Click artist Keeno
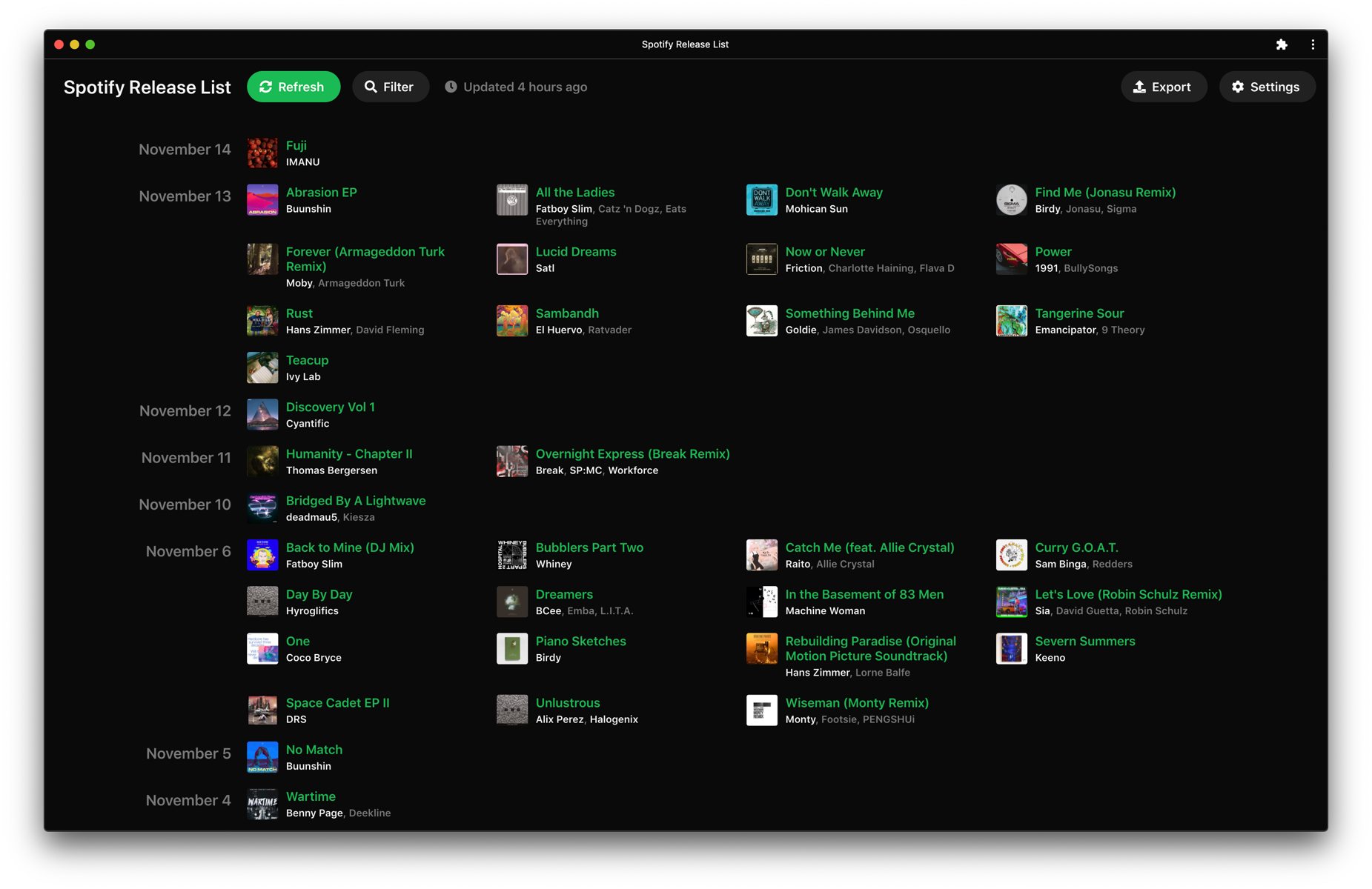 coord(1050,658)
